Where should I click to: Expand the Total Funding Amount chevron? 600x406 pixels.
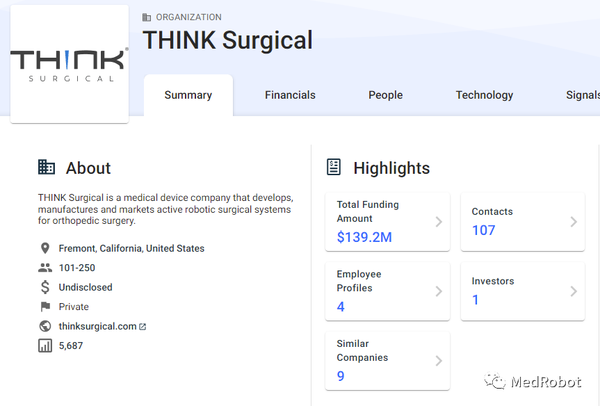point(438,222)
